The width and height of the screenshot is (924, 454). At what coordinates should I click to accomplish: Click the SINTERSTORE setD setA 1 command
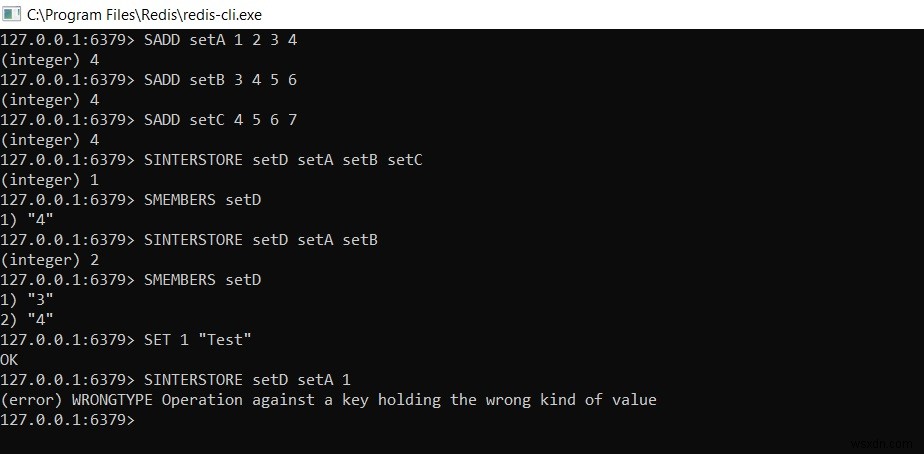247,380
